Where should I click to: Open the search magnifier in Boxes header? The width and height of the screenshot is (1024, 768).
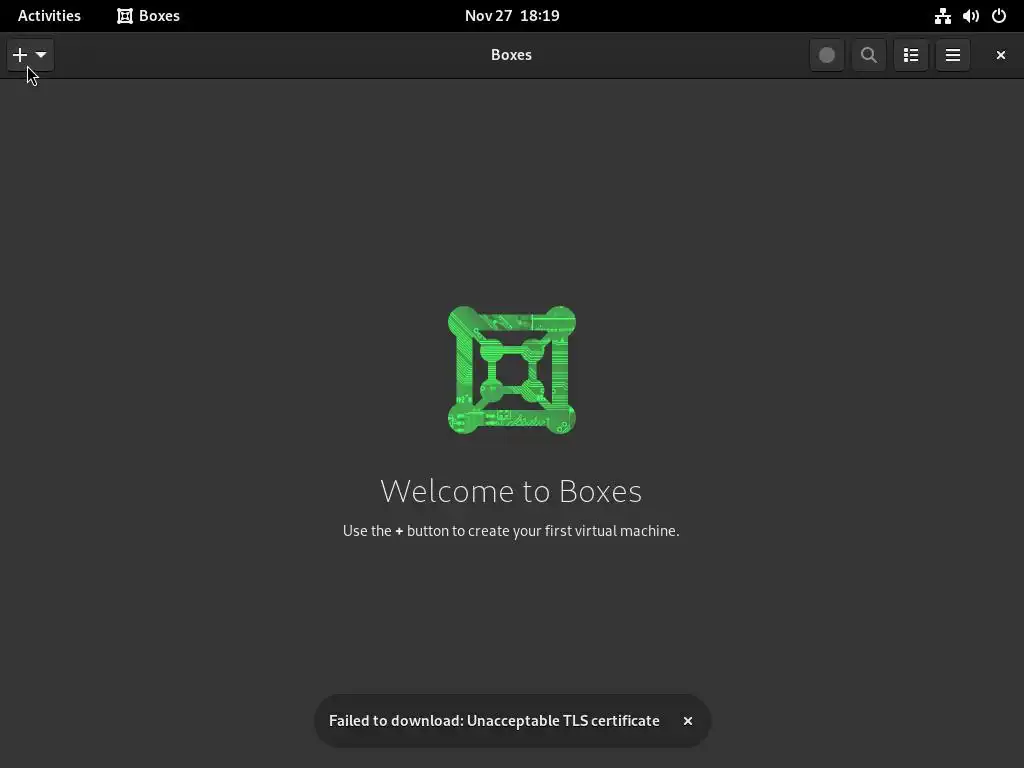pos(869,55)
